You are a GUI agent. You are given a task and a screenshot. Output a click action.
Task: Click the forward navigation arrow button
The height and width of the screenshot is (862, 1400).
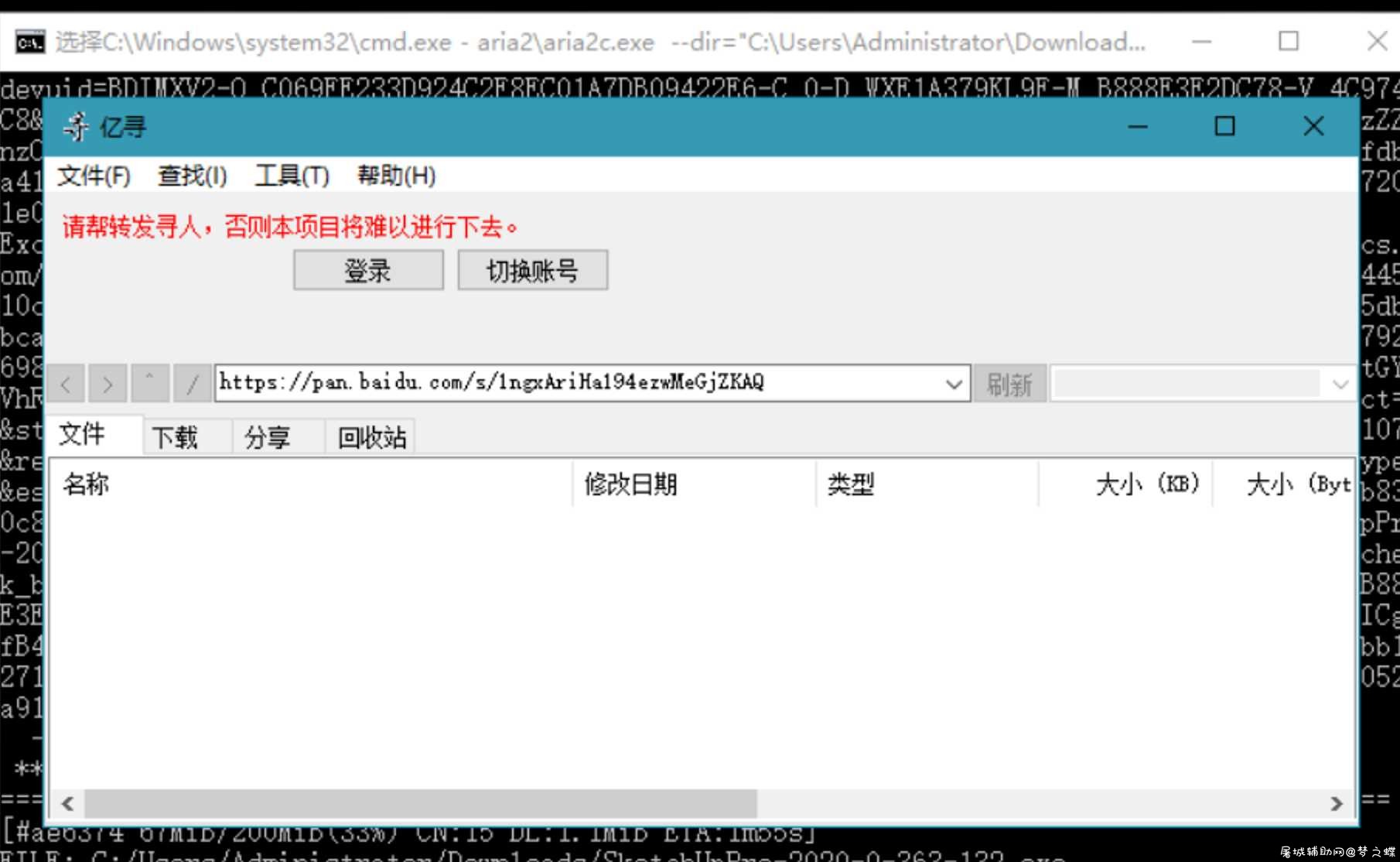pos(108,383)
